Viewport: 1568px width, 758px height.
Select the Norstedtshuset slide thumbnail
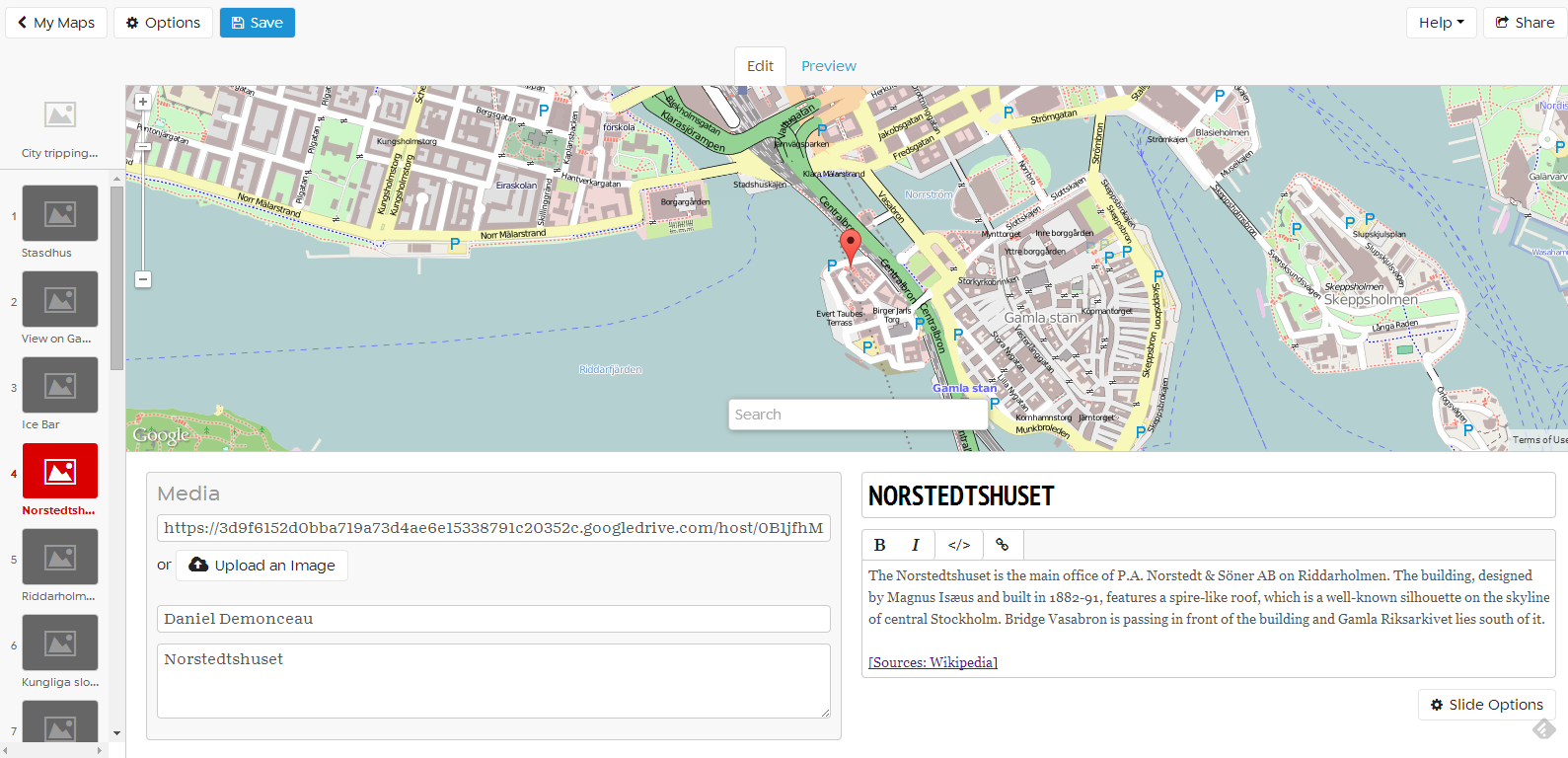[60, 471]
